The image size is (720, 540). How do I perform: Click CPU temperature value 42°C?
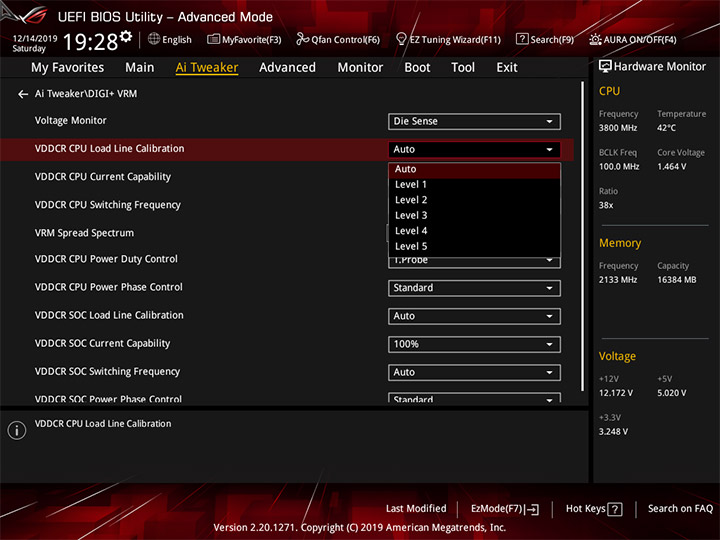click(666, 128)
